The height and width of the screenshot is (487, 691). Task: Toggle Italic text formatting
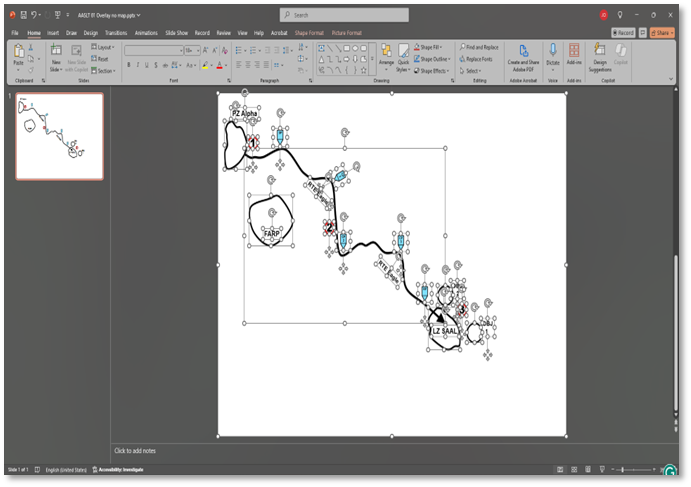[x=137, y=65]
